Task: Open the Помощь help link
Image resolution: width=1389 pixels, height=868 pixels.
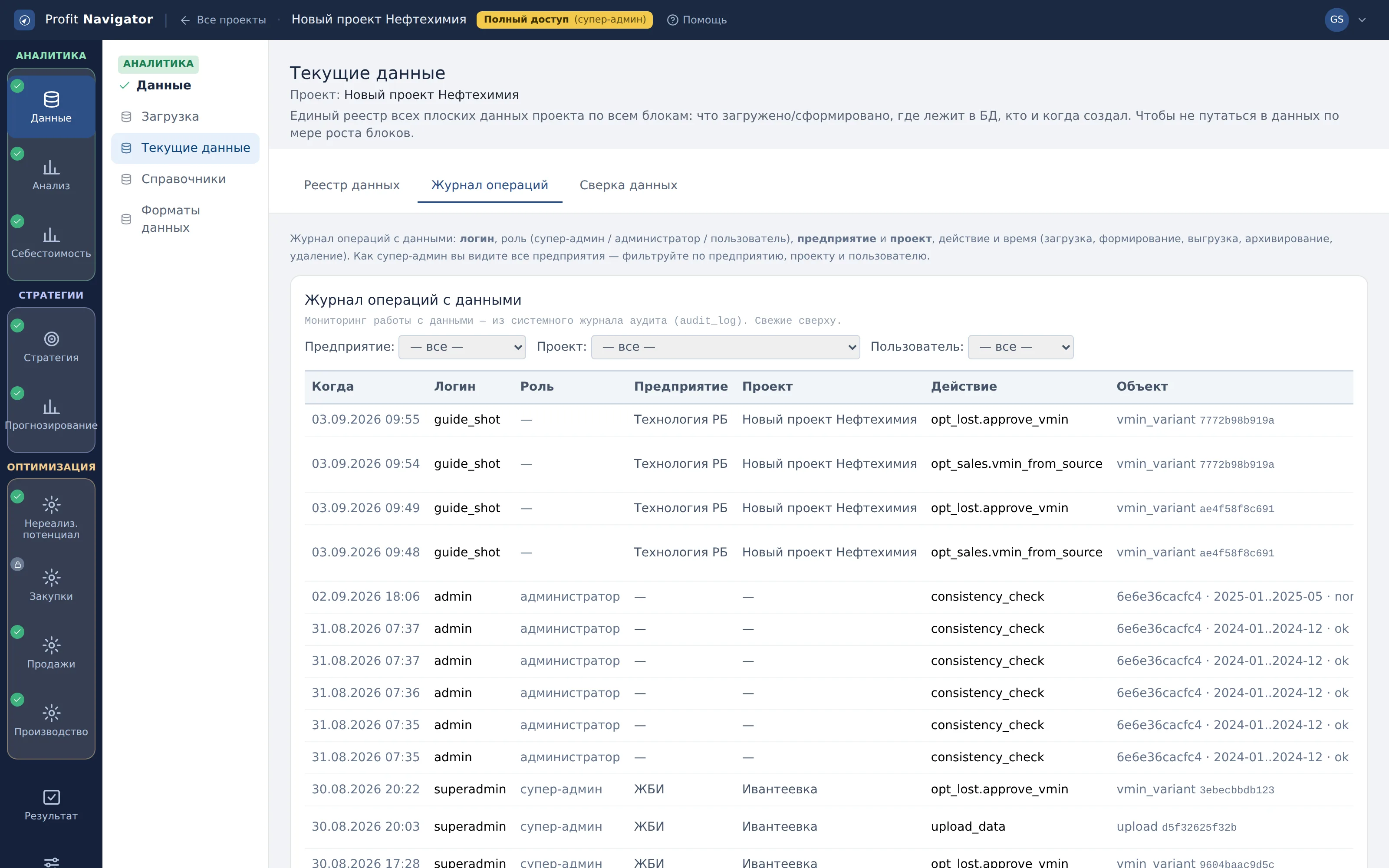Action: click(697, 20)
